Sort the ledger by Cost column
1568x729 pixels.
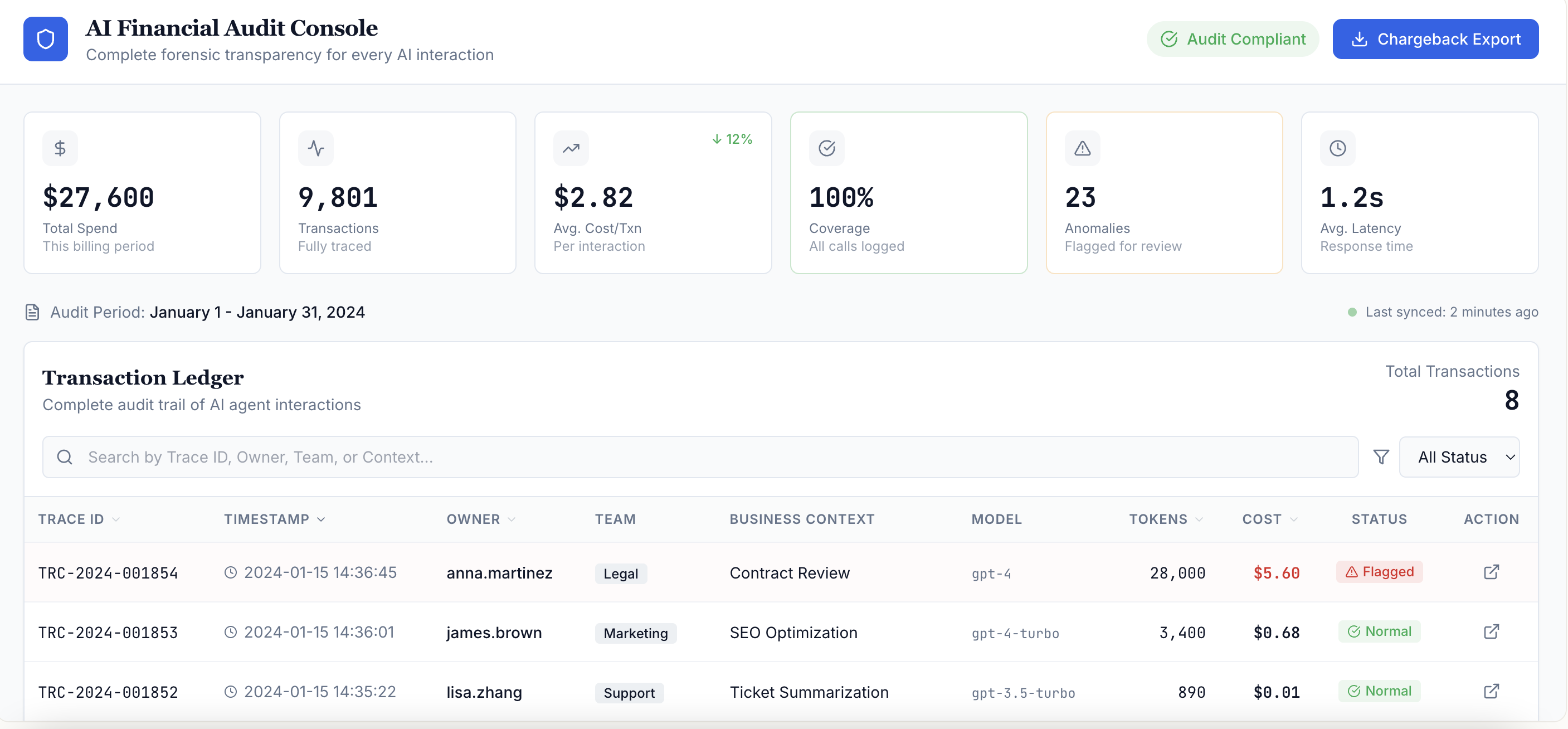point(1269,519)
